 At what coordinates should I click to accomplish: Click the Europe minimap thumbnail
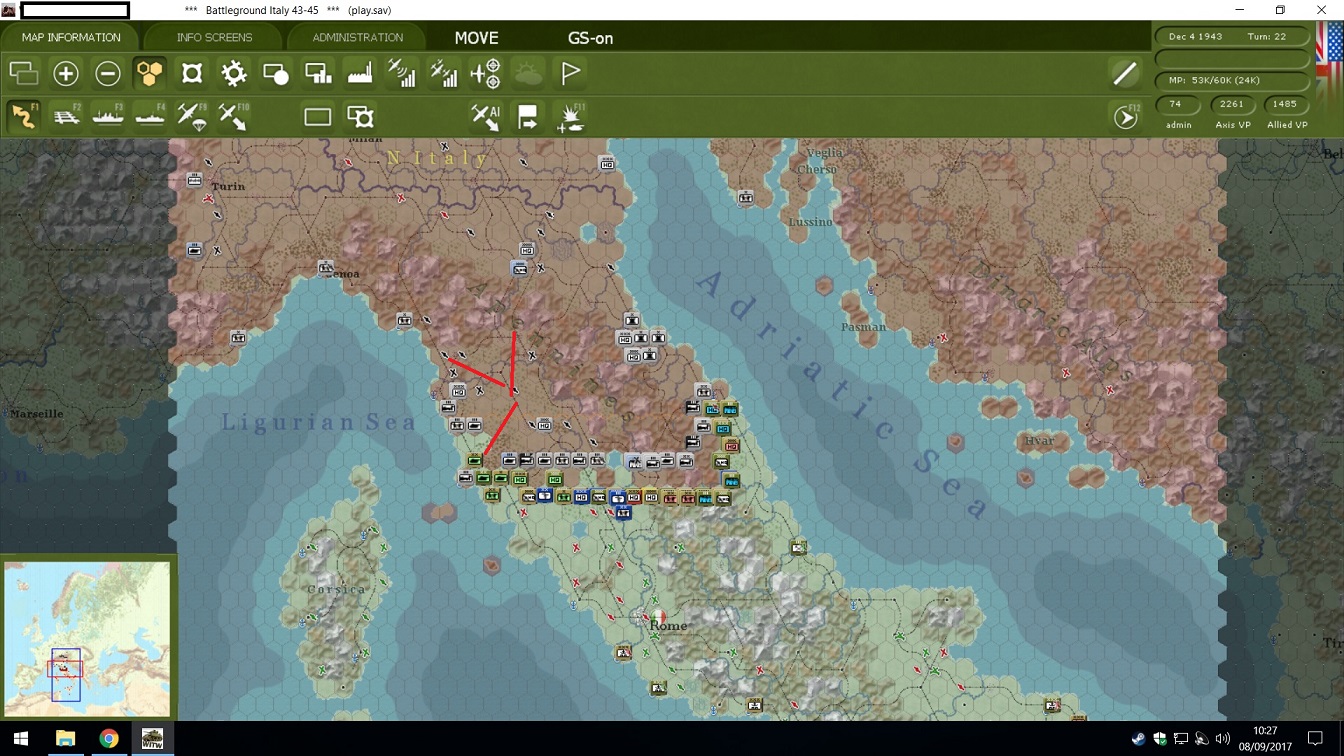pyautogui.click(x=87, y=638)
